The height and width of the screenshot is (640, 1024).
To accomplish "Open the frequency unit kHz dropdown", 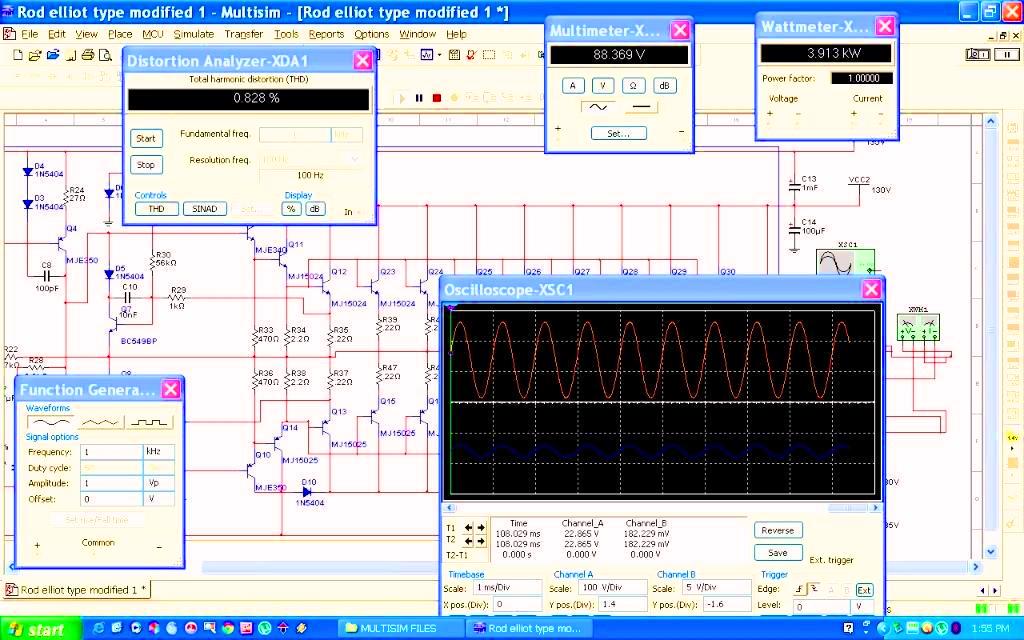I will [159, 452].
